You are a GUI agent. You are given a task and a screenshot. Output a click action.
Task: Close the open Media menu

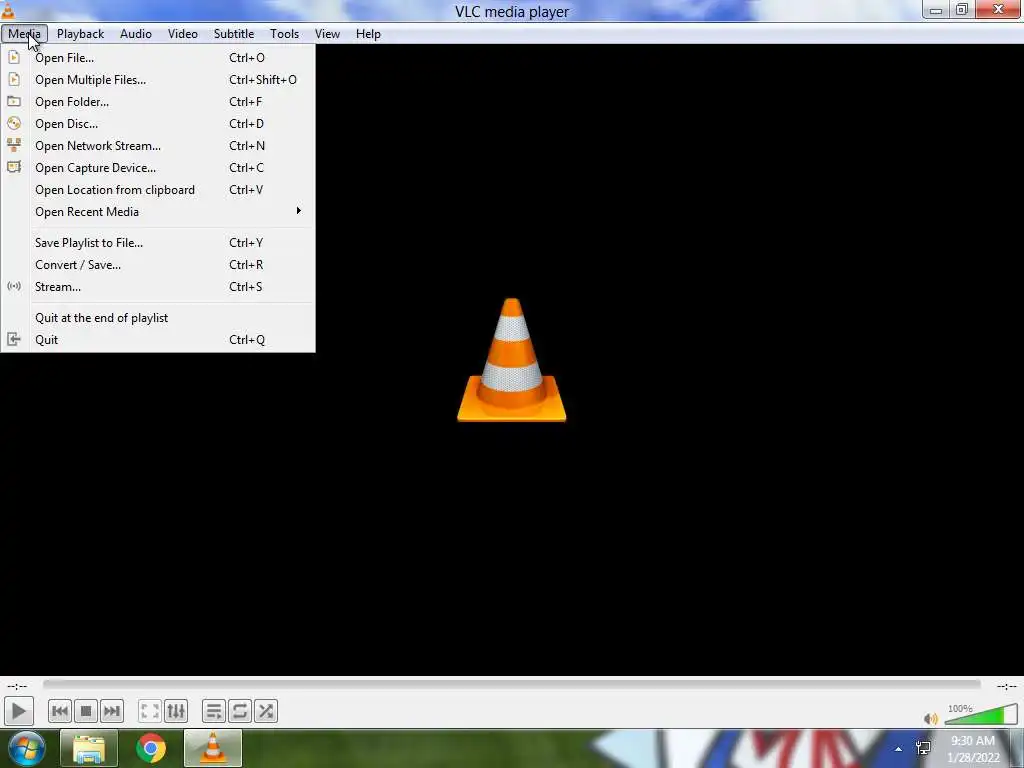(x=24, y=34)
